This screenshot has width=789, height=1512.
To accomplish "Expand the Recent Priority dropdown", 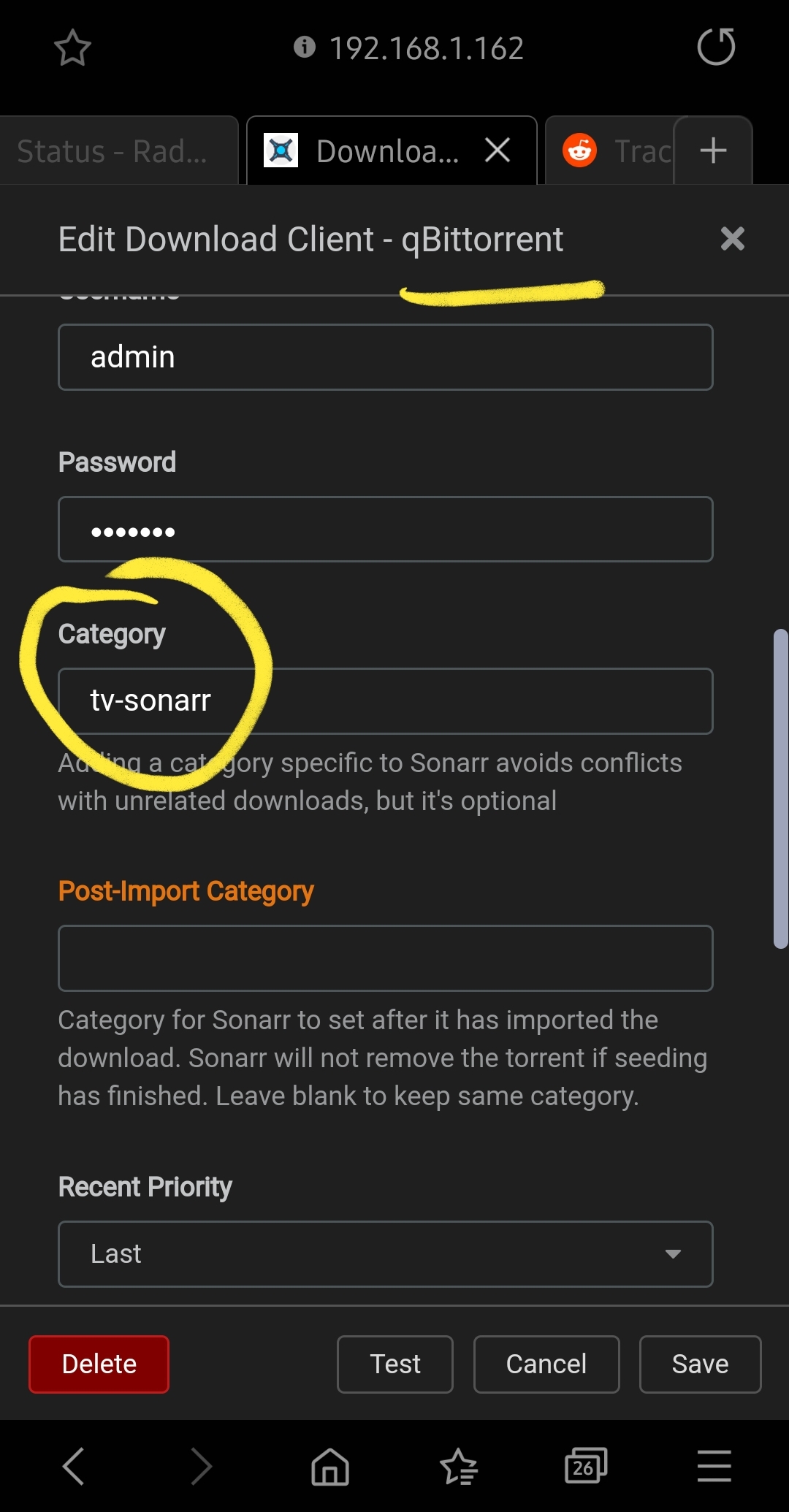I will pos(385,1253).
